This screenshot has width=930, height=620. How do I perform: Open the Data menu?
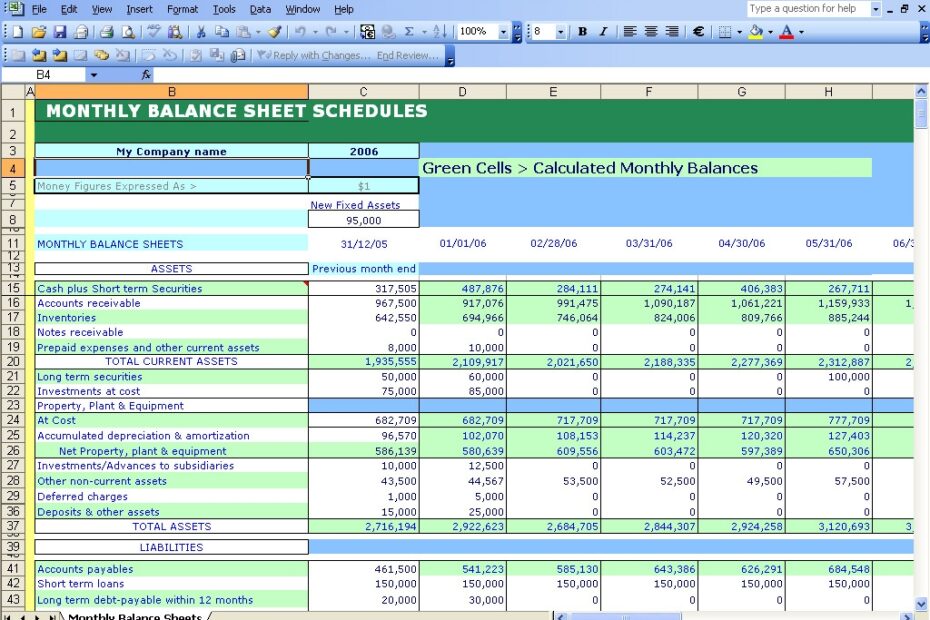pos(260,9)
